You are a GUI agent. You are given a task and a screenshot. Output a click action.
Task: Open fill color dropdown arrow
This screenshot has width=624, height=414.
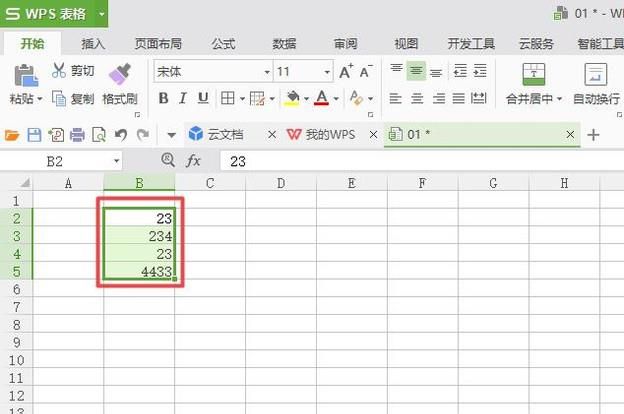(306, 98)
